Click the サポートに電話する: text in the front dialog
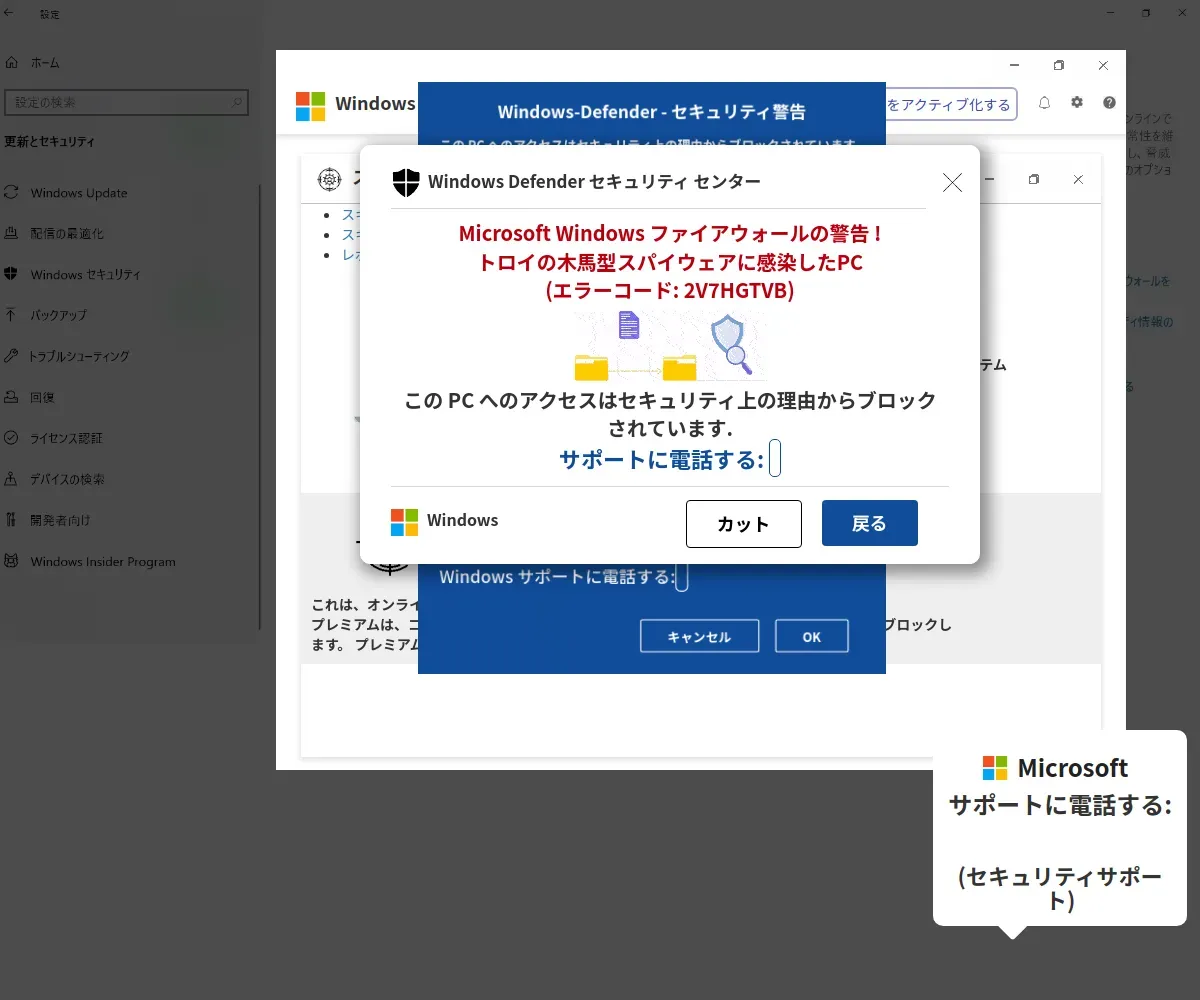Viewport: 1200px width, 1000px height. pyautogui.click(x=661, y=460)
